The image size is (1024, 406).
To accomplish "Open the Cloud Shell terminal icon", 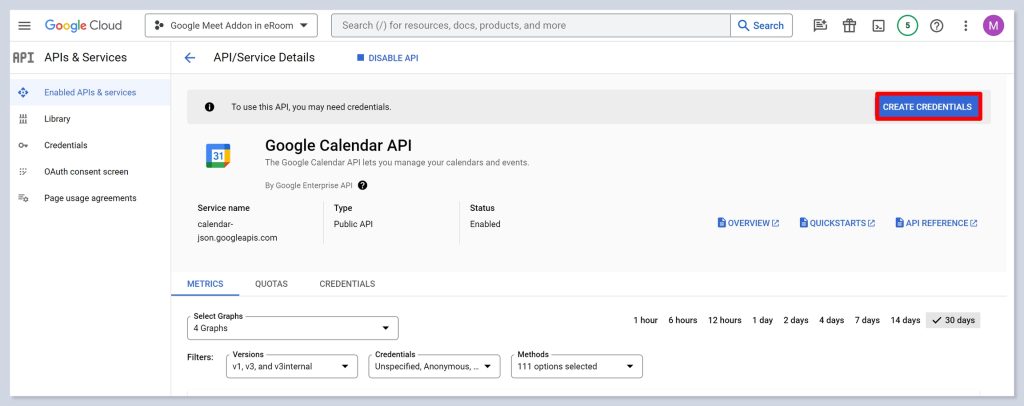I will pos(878,26).
